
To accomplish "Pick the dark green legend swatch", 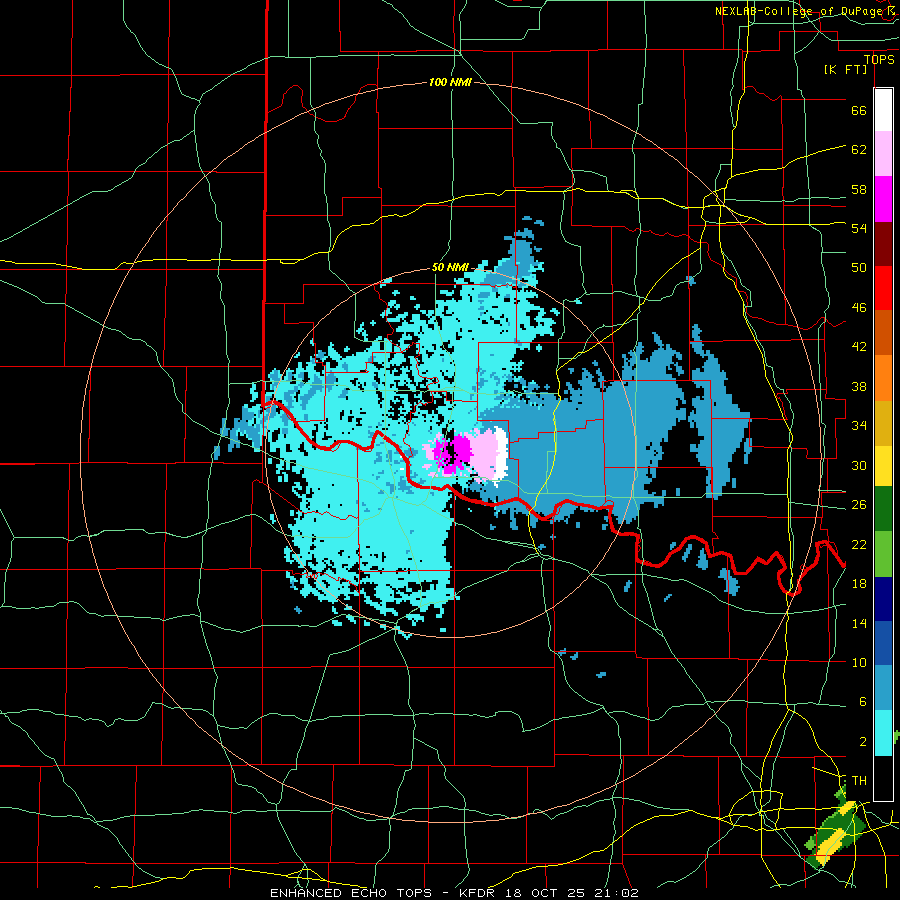I will [x=883, y=509].
